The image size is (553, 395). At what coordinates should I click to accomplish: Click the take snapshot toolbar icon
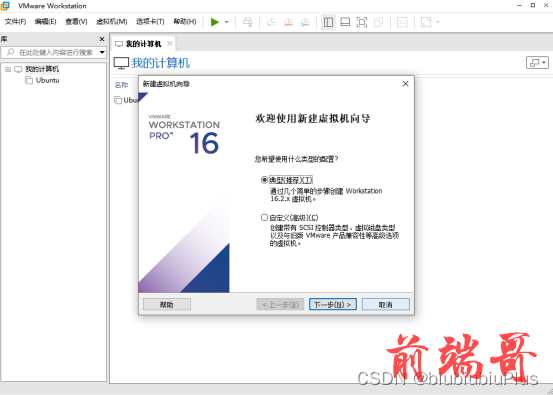[x=272, y=22]
